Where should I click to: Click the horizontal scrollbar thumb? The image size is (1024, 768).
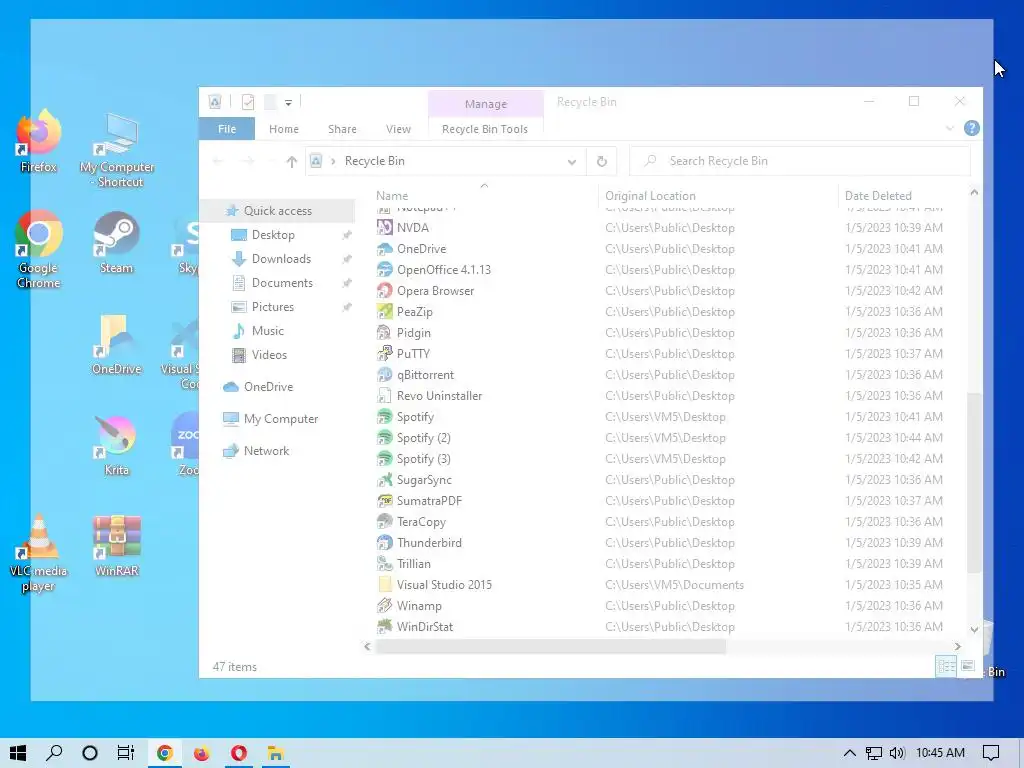click(551, 646)
